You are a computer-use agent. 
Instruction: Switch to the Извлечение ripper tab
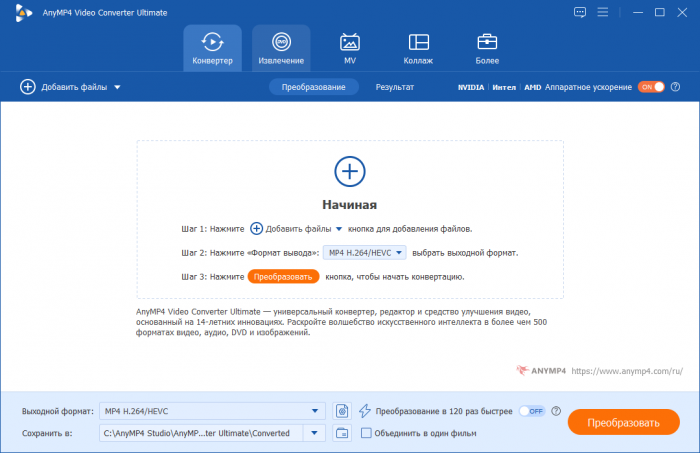click(x=281, y=48)
